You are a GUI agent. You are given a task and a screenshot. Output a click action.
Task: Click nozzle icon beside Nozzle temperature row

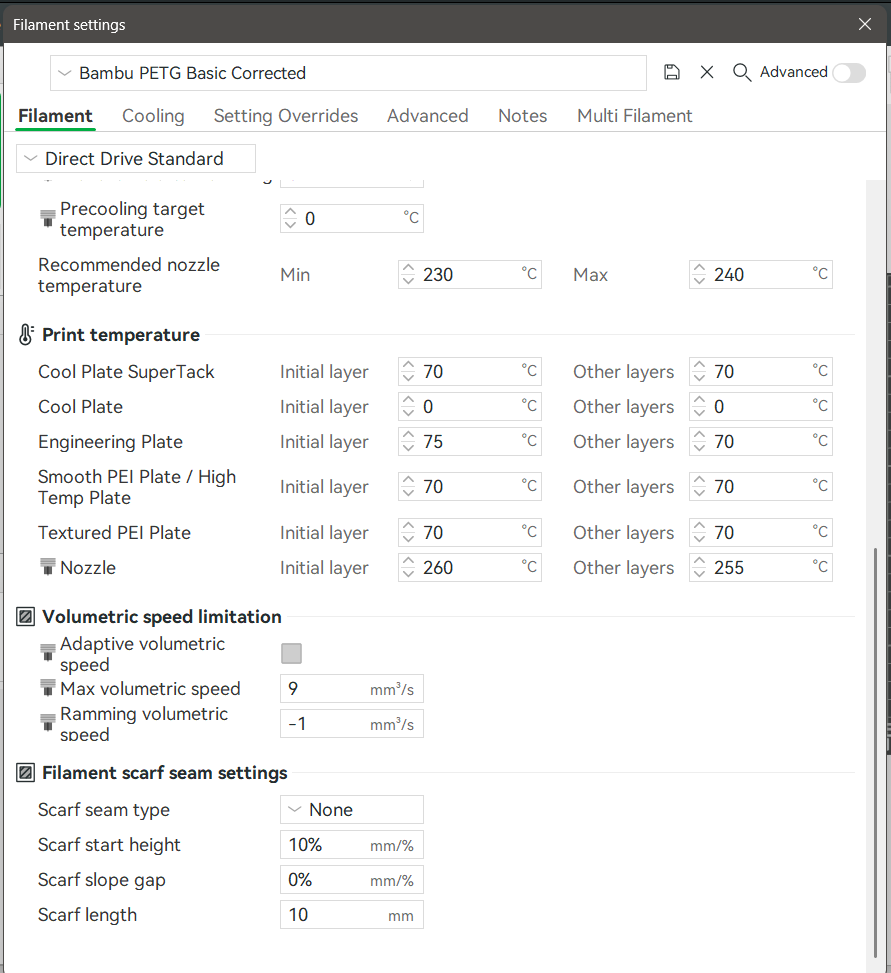[x=48, y=567]
